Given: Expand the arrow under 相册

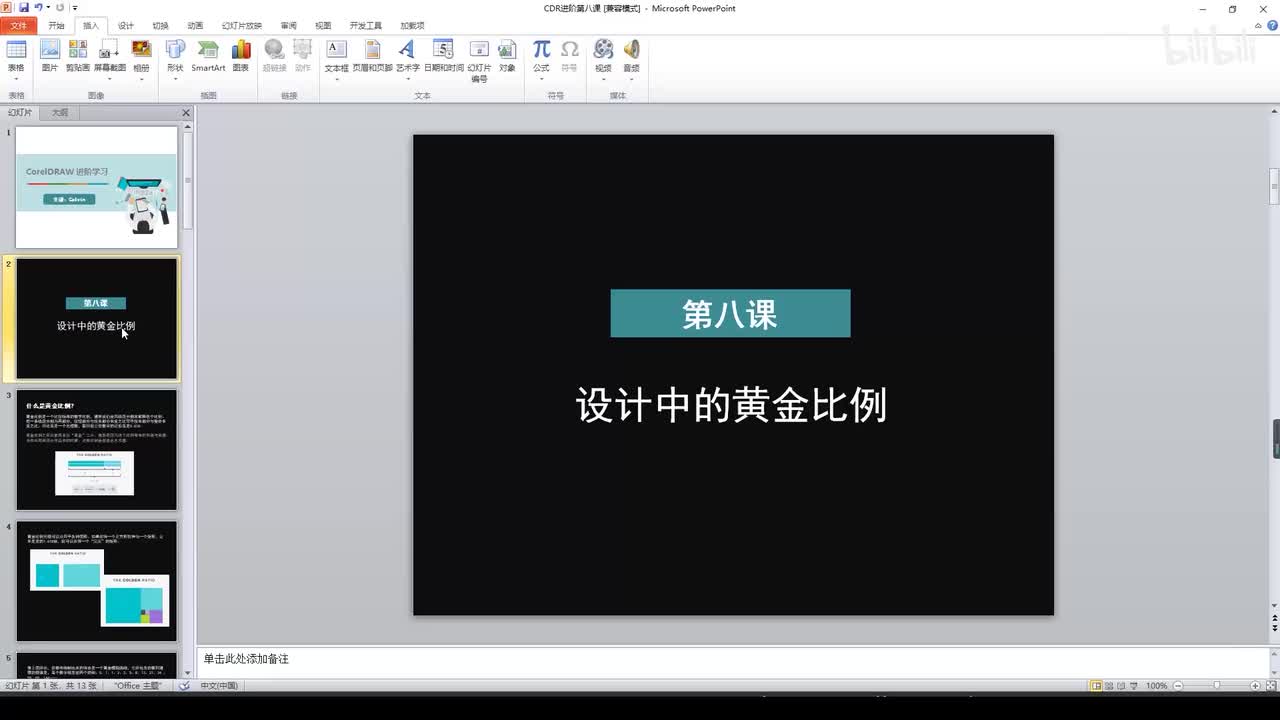Looking at the screenshot, I should (x=141, y=78).
